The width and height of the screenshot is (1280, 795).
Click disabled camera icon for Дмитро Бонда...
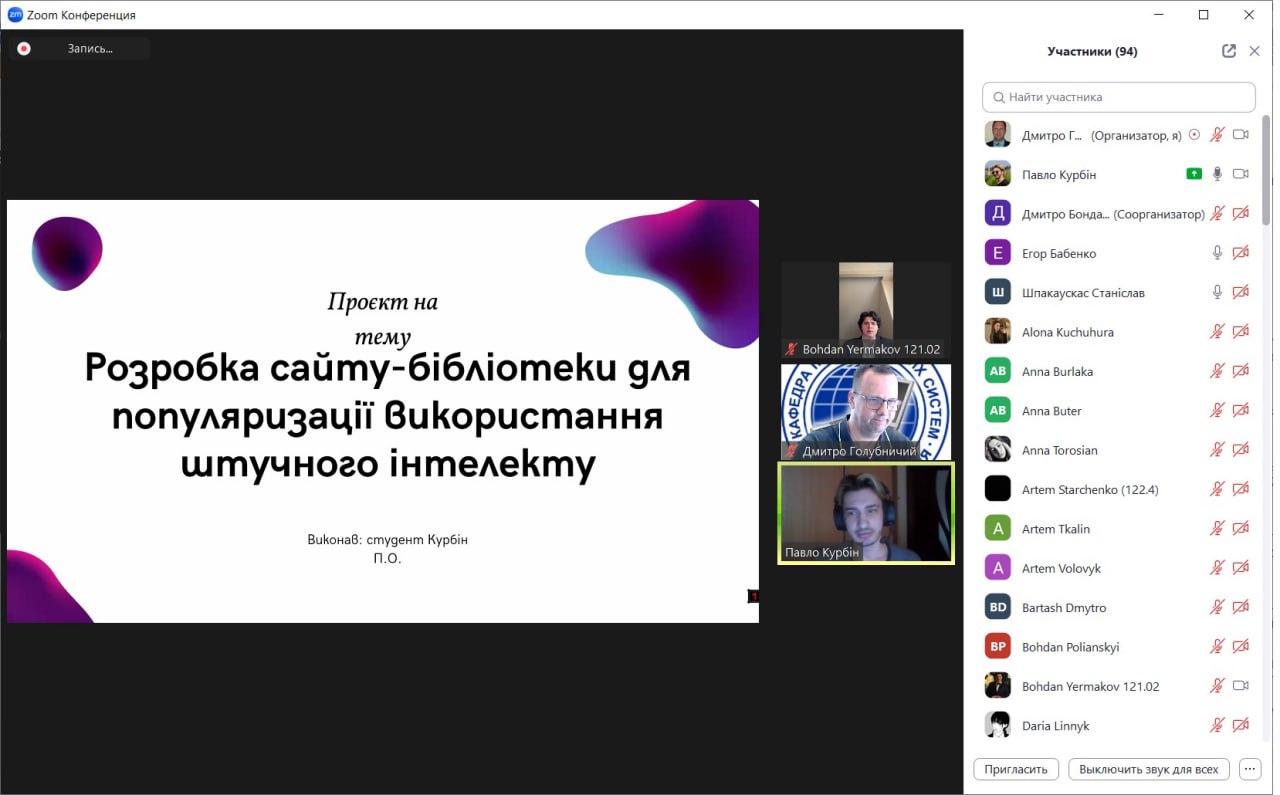pos(1241,213)
